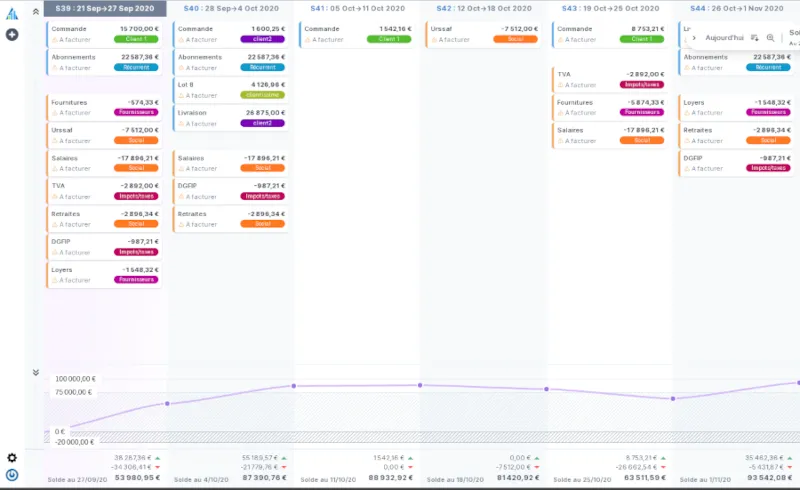Select the S43 19 Oct–25 Oct week header
Viewport: 800px width, 490px height.
click(609, 8)
